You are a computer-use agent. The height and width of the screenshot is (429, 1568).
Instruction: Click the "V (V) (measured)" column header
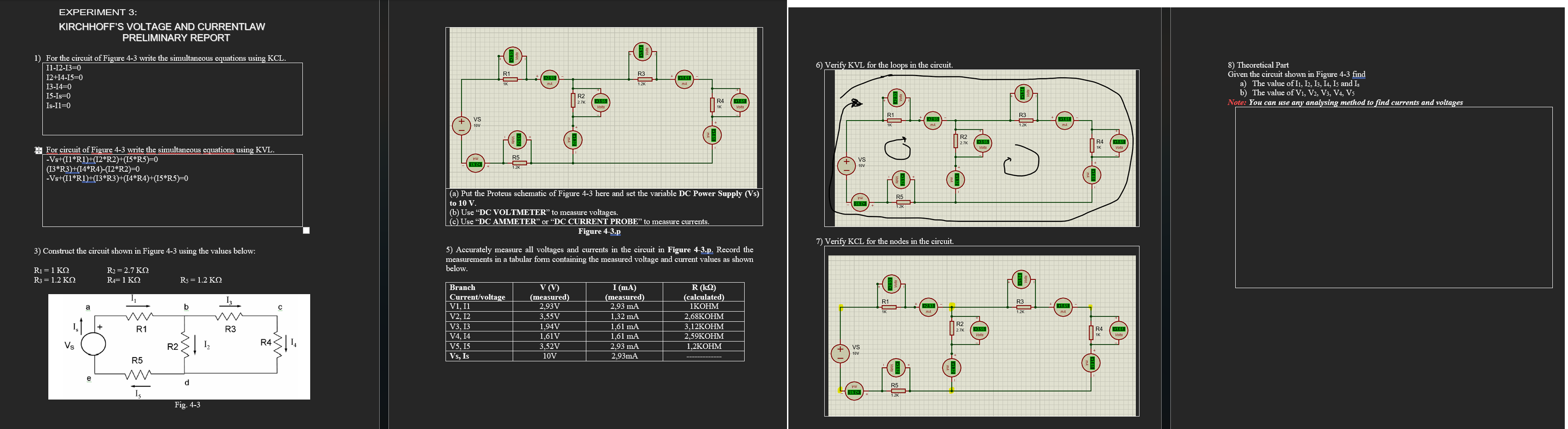click(x=550, y=292)
